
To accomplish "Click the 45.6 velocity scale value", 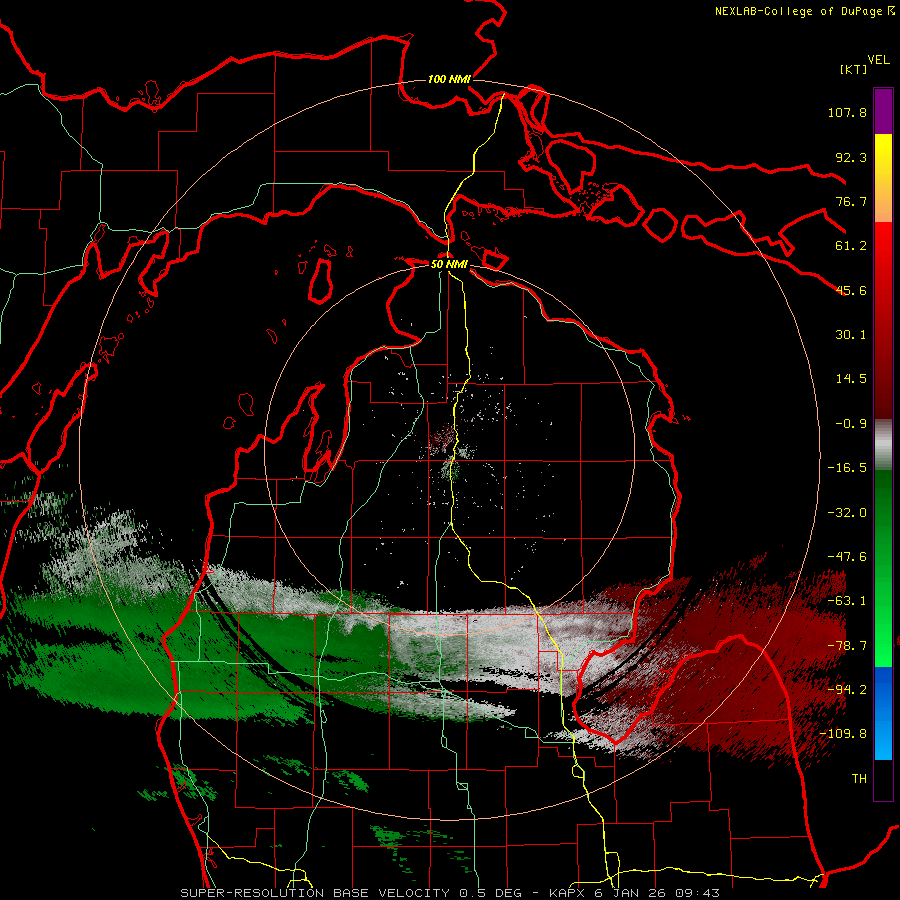I will [851, 290].
